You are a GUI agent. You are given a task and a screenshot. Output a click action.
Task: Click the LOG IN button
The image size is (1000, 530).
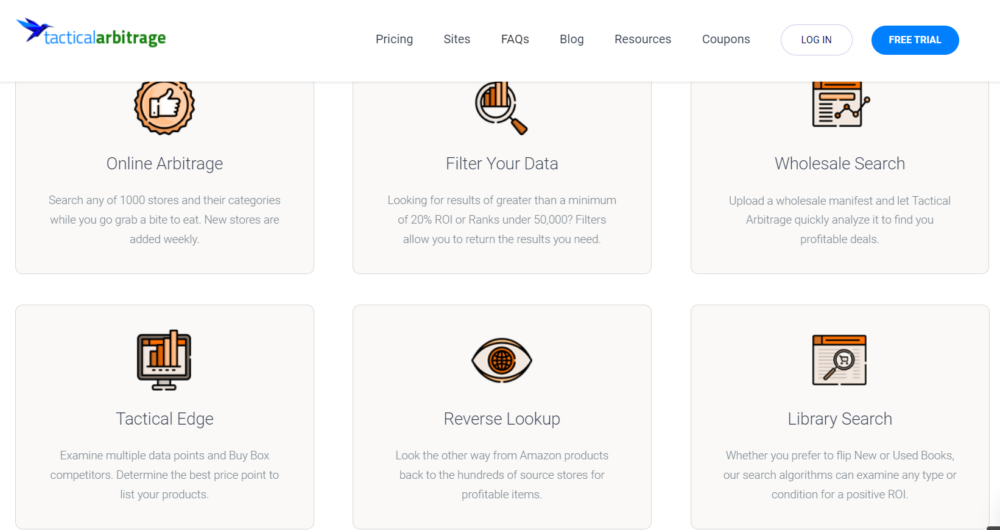(816, 40)
